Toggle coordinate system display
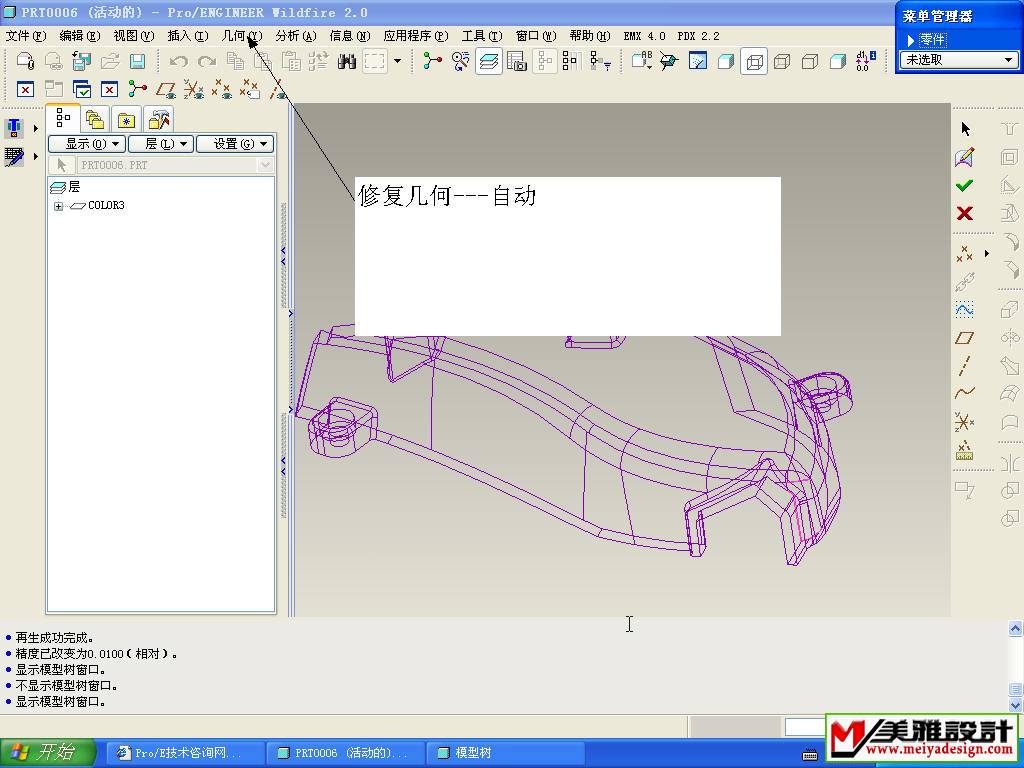1024x768 pixels. coord(194,89)
